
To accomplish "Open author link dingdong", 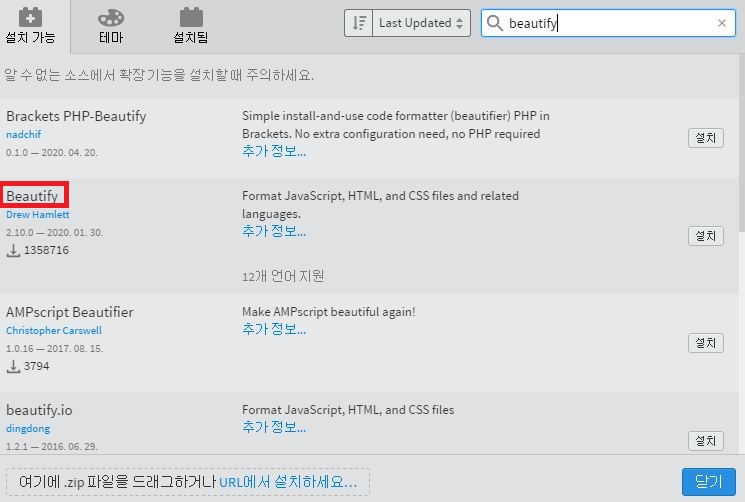I will point(28,428).
